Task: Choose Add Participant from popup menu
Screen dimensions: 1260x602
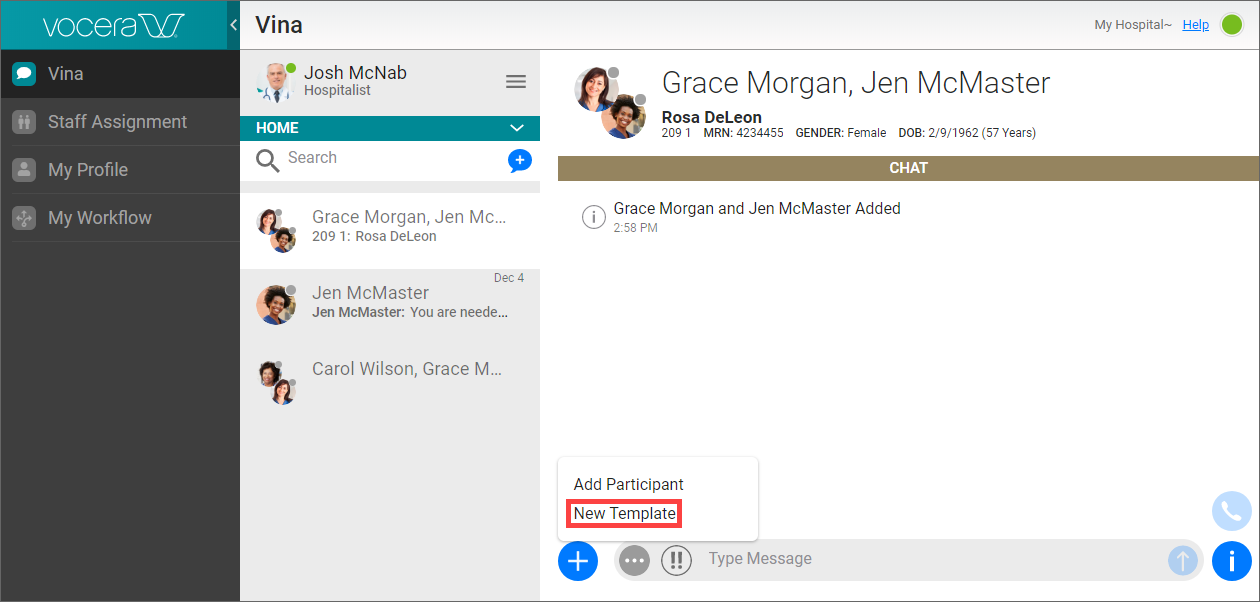Action: coord(628,484)
